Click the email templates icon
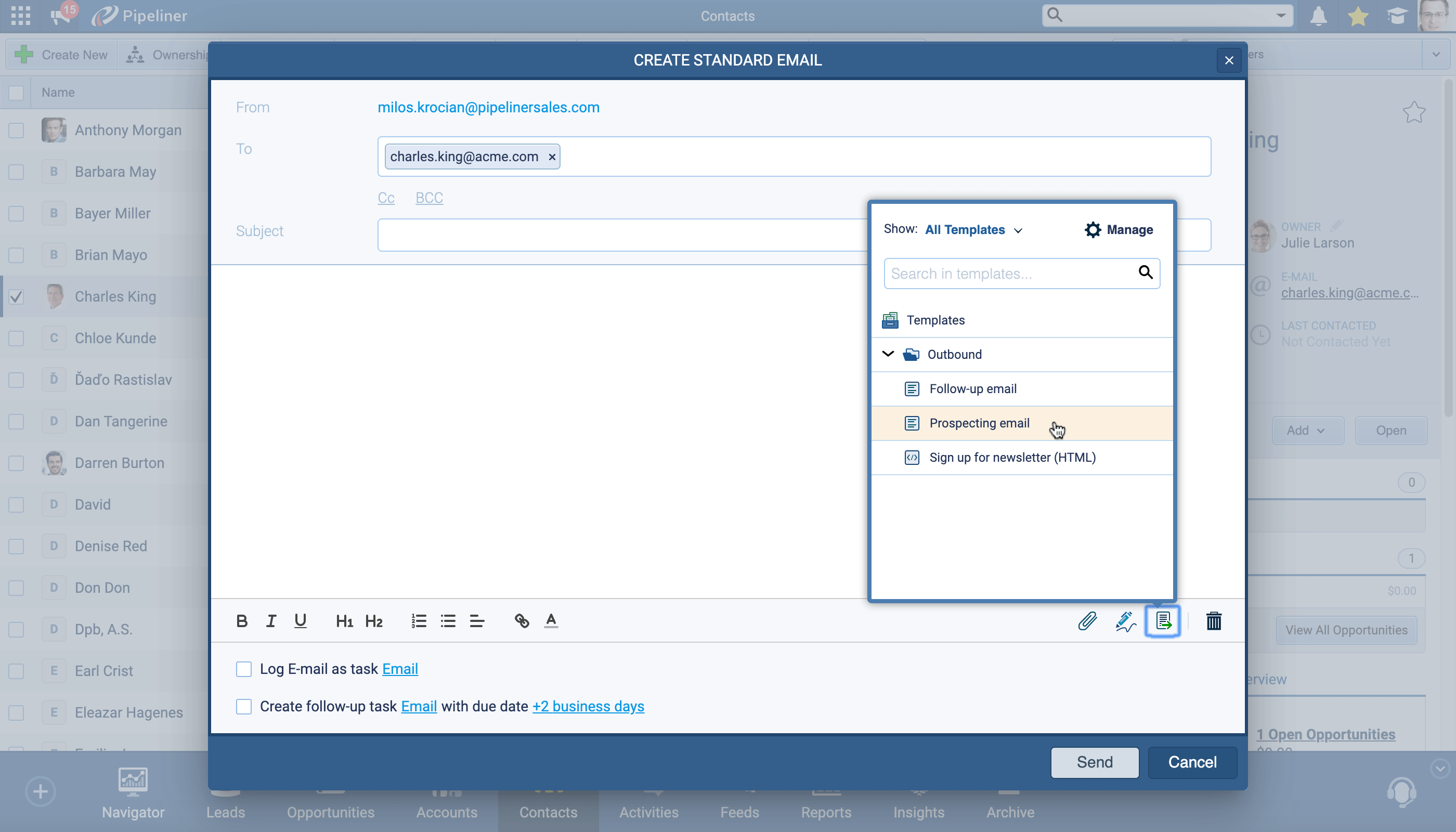 tap(1163, 620)
